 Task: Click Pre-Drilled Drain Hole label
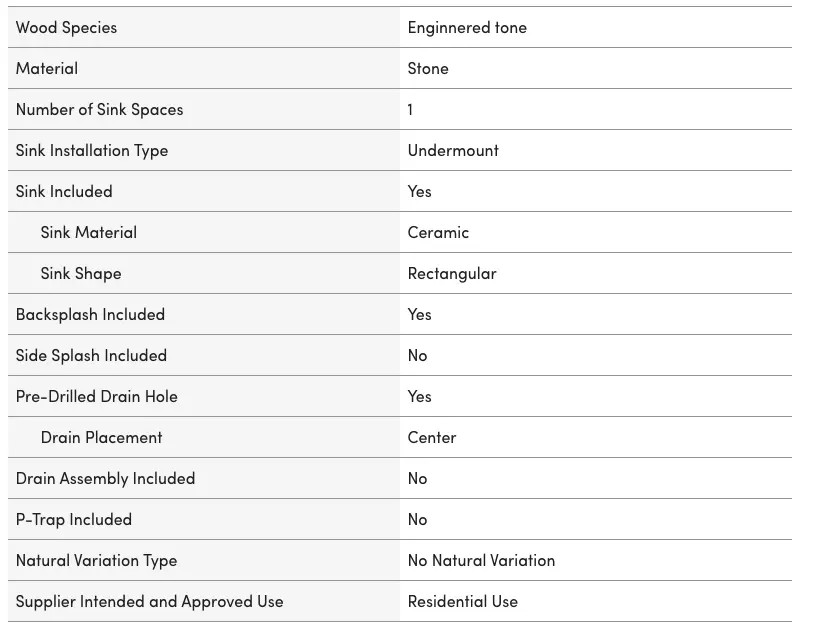click(97, 396)
